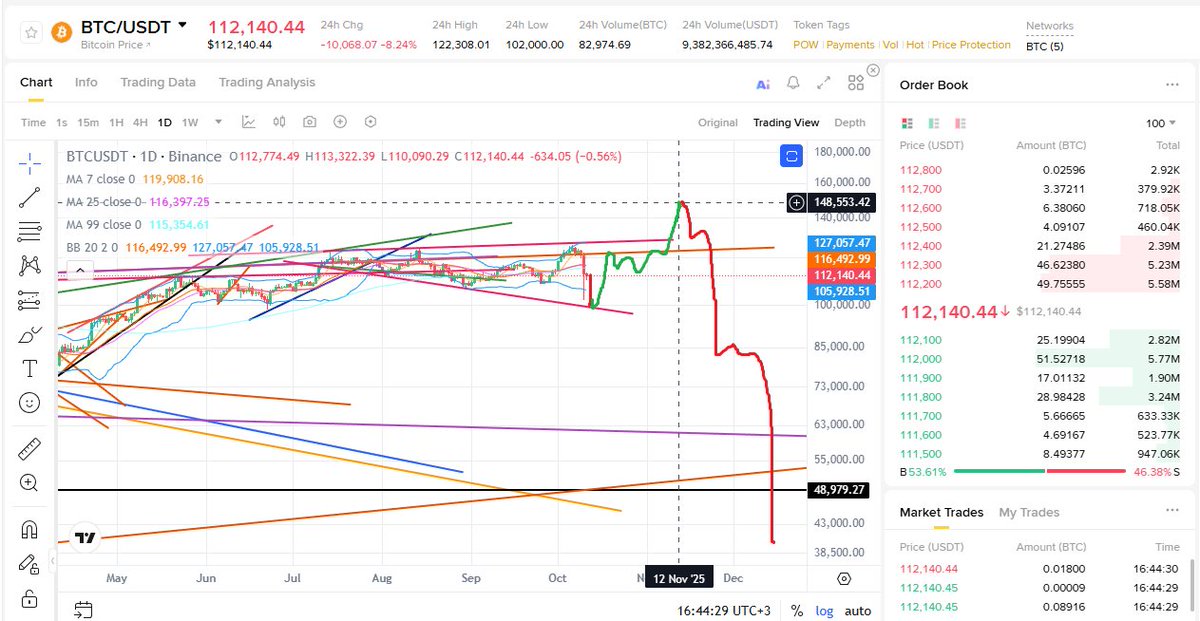The height and width of the screenshot is (621, 1200).
Task: Select the measure ruler tool
Action: tap(29, 448)
